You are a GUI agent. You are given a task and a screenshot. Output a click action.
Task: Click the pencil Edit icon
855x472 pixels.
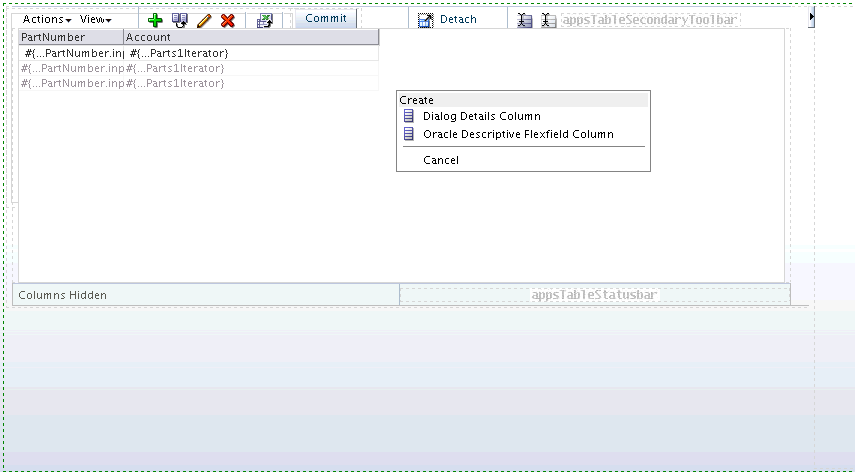tap(204, 21)
